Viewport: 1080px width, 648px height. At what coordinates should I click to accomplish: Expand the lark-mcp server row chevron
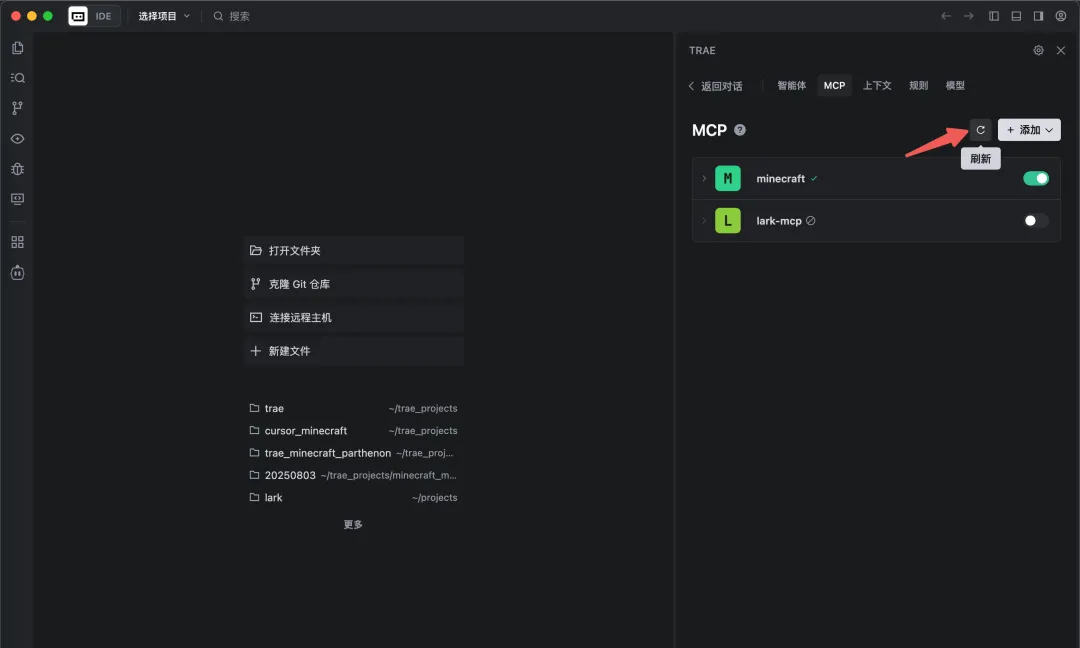[704, 220]
